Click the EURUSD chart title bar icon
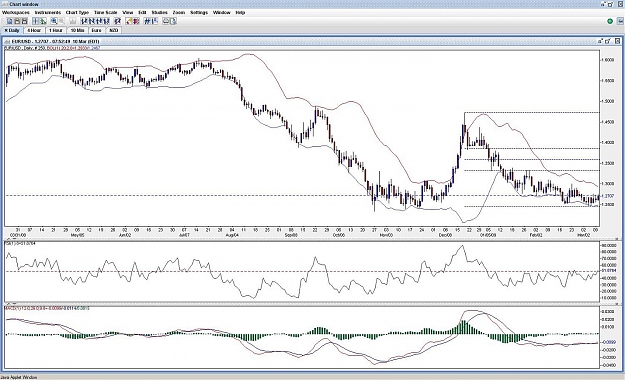Screen dimensions: 625x380 [x=8, y=41]
